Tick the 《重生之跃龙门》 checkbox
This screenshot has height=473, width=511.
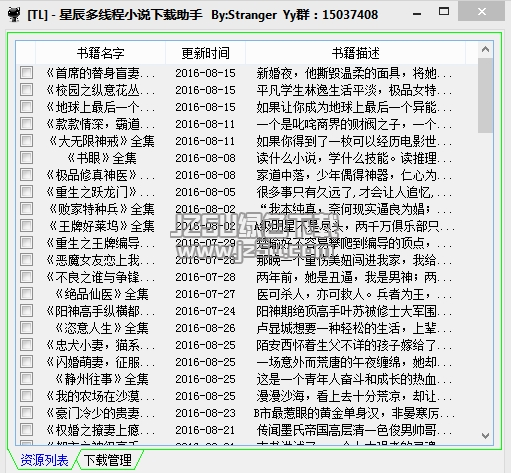pyautogui.click(x=26, y=192)
